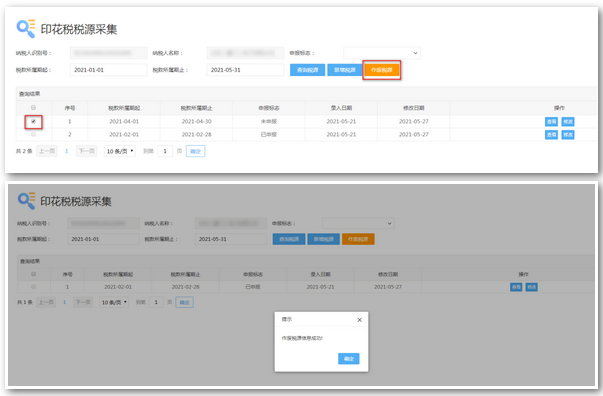Click the go-to-page input in the dimmed pagination

156,303
